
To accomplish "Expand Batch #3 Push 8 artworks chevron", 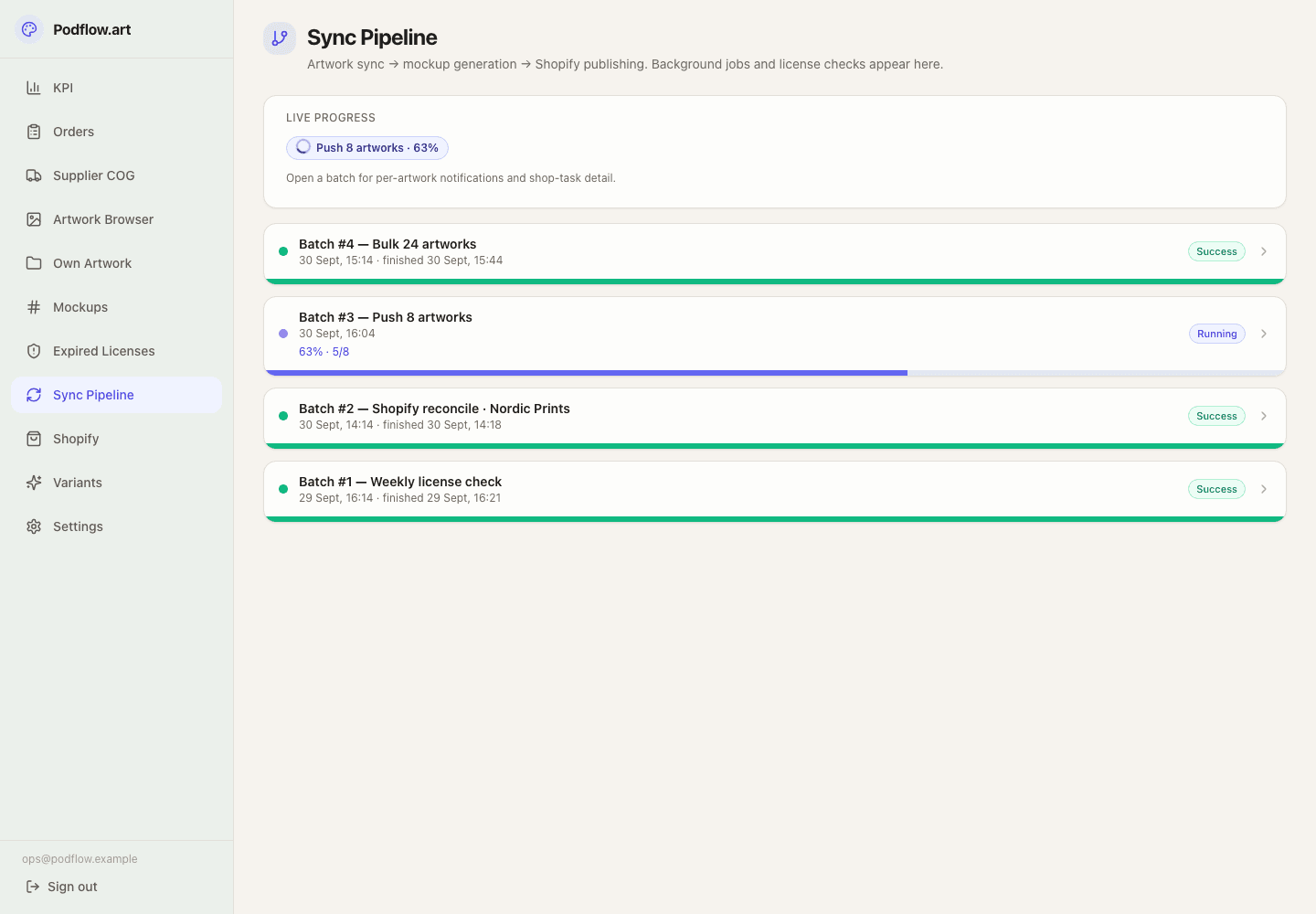I will [1264, 334].
